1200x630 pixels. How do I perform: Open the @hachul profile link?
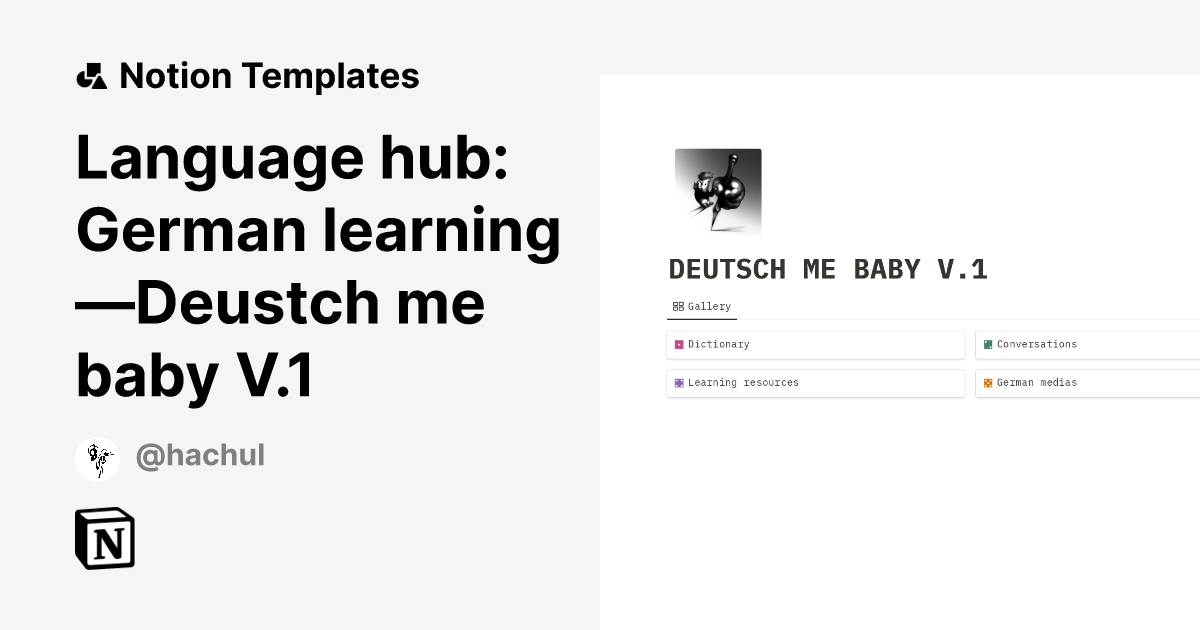pyautogui.click(x=200, y=456)
